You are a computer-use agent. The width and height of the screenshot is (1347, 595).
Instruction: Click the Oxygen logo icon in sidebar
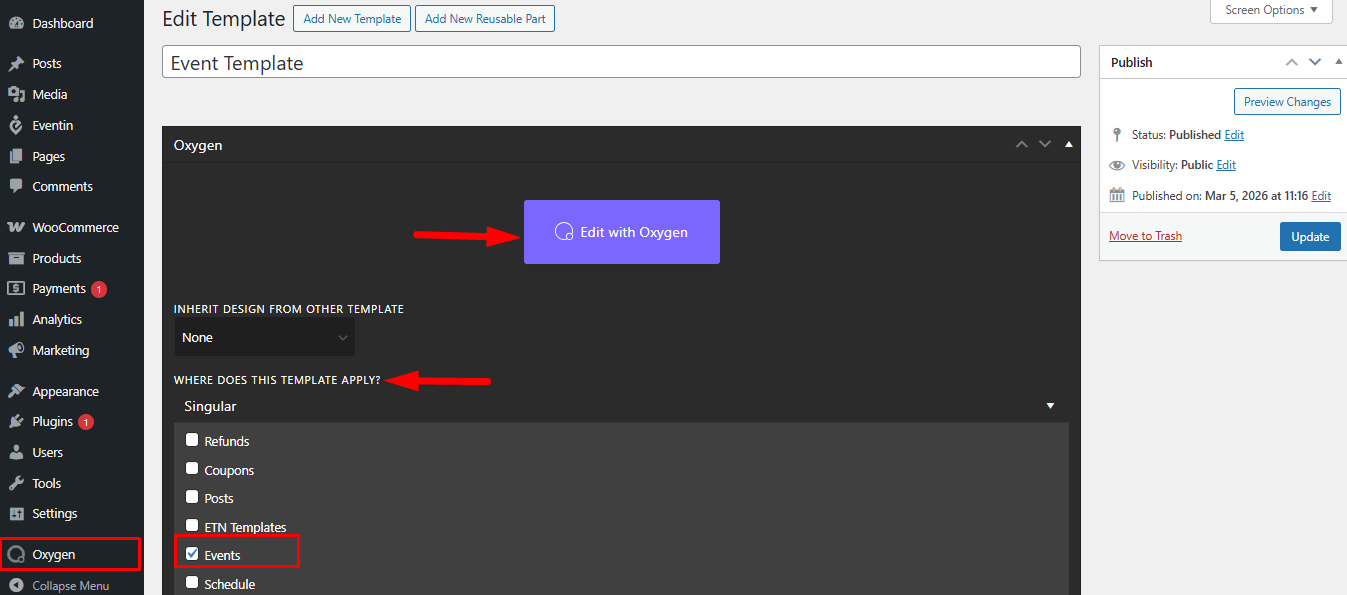pyautogui.click(x=16, y=554)
